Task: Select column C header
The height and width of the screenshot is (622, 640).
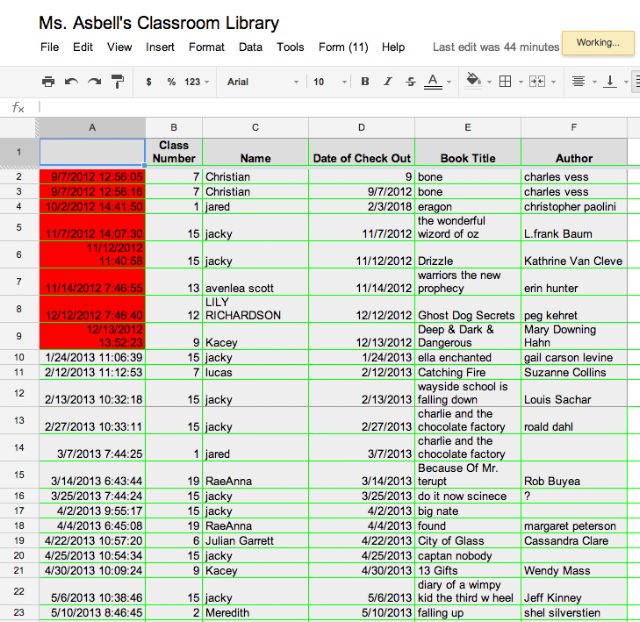Action: [256, 128]
